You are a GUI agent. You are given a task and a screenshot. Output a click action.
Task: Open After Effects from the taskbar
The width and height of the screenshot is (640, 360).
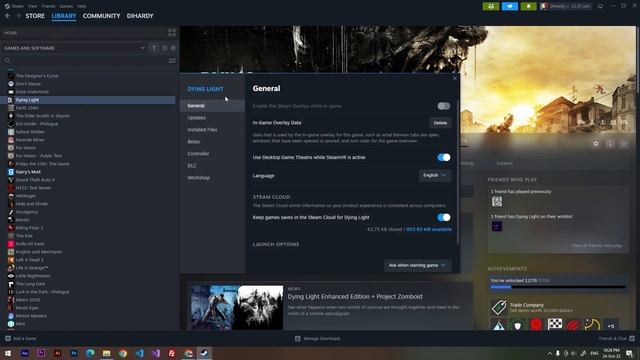24,353
